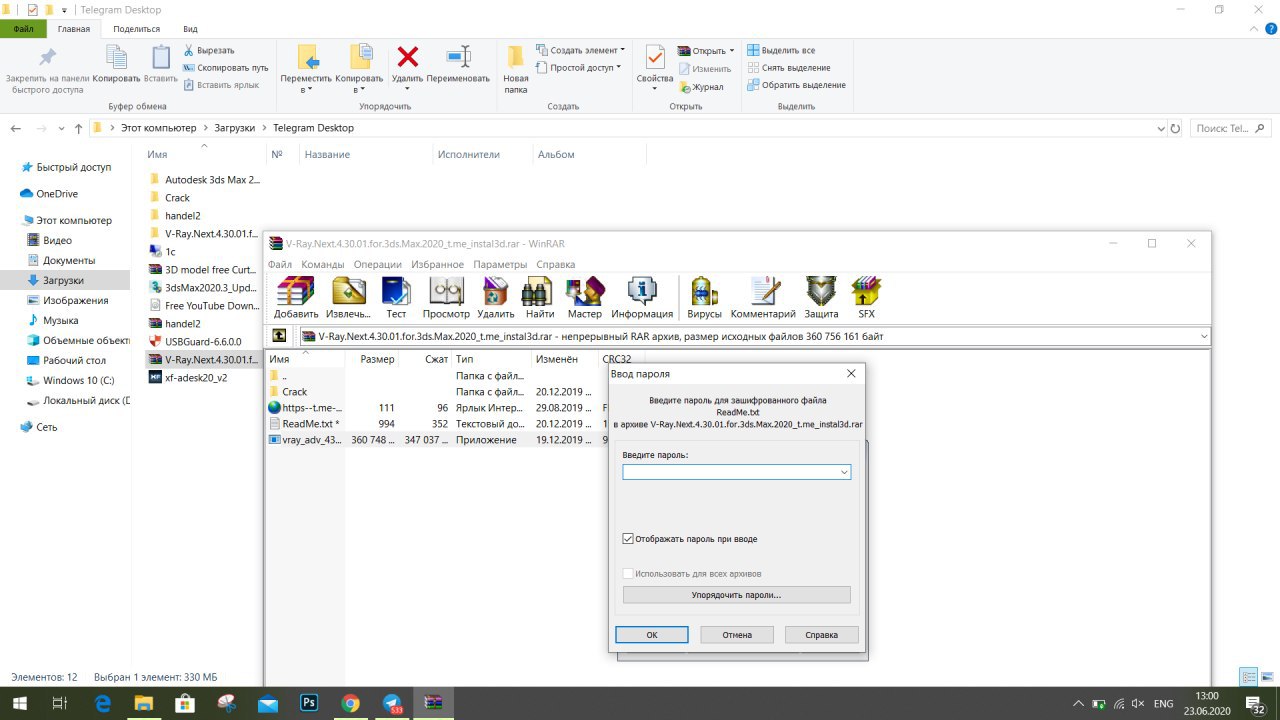Open Photoshop from the taskbar
Viewport: 1280px width, 720px height.
309,703
